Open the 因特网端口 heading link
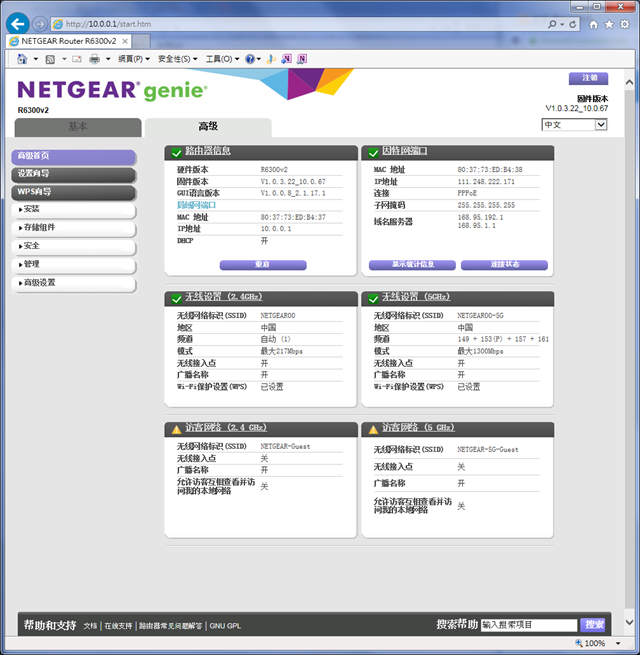This screenshot has width=640, height=655. point(404,151)
